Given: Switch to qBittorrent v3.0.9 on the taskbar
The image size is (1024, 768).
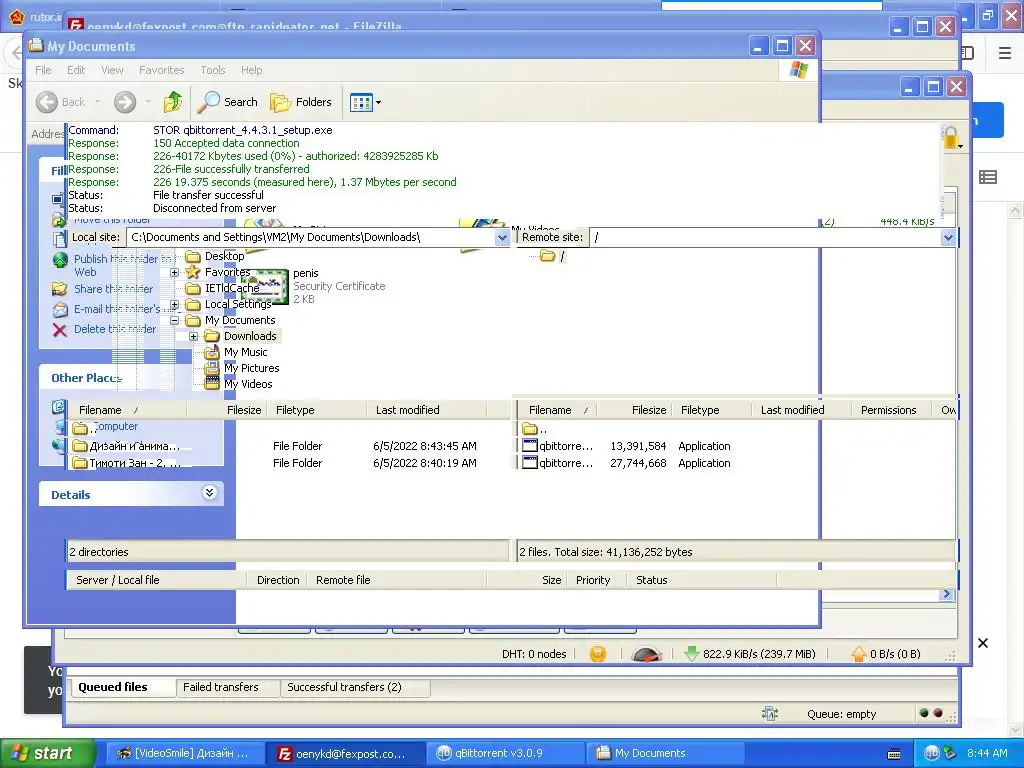Looking at the screenshot, I should coord(505,753).
